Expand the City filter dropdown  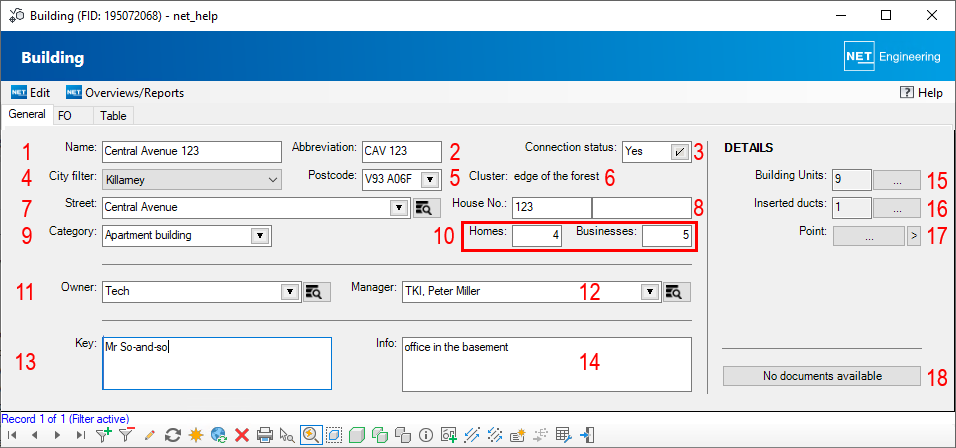(x=274, y=180)
